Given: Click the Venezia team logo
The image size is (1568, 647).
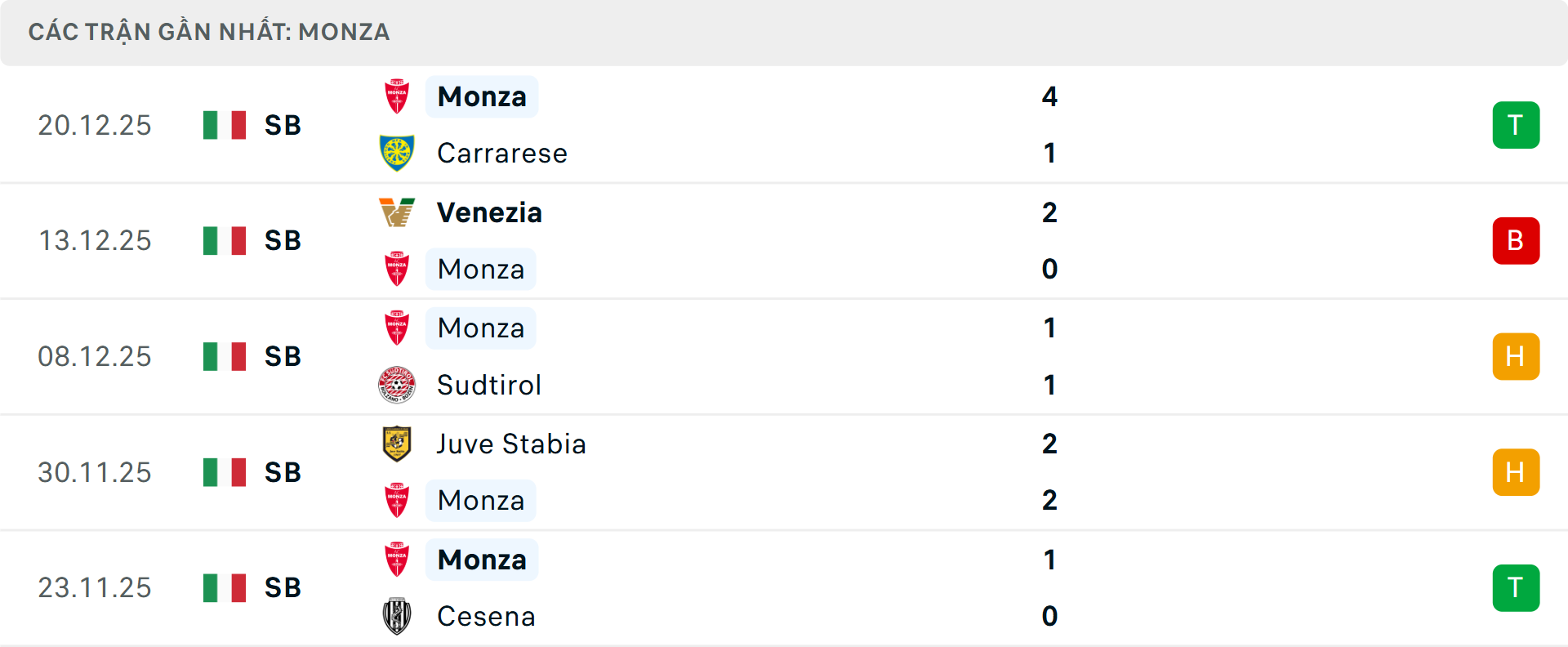Looking at the screenshot, I should (397, 212).
